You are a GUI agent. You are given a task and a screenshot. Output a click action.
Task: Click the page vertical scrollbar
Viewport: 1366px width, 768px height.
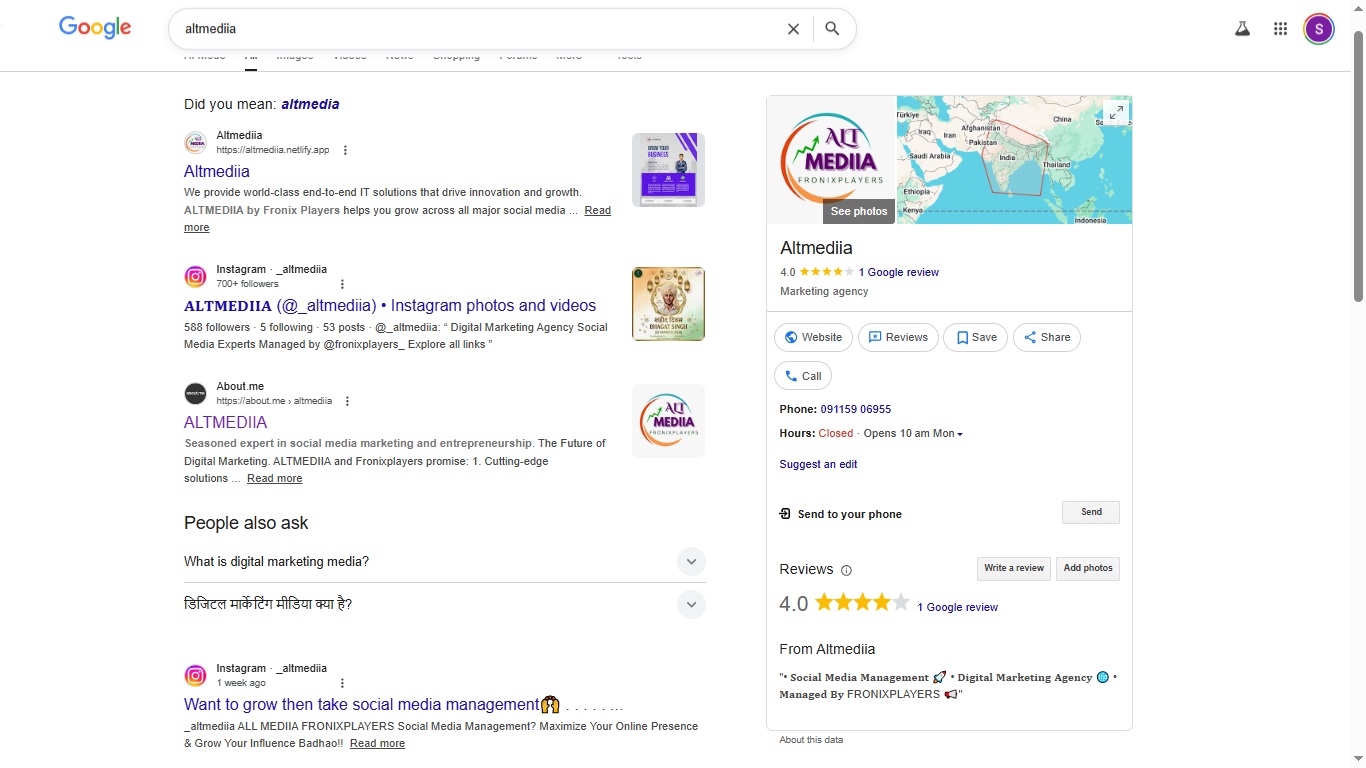click(x=1358, y=165)
